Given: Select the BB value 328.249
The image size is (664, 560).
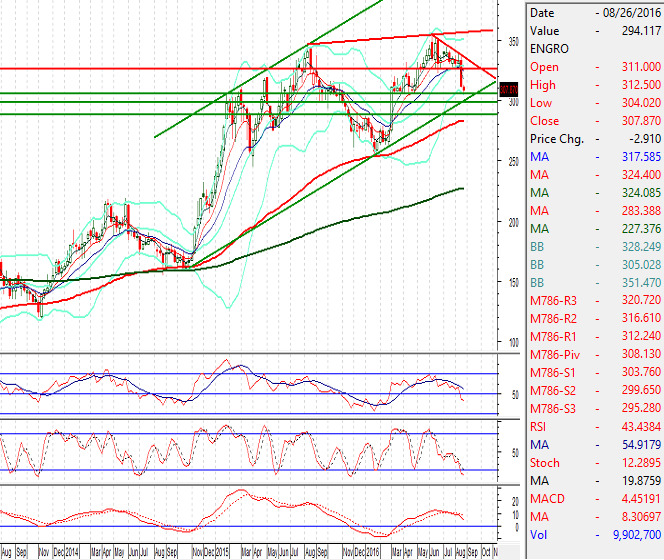Looking at the screenshot, I should pyautogui.click(x=641, y=247).
